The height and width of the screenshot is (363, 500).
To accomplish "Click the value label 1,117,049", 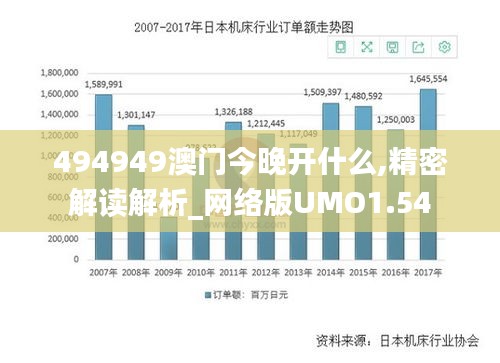I will coord(298,134).
